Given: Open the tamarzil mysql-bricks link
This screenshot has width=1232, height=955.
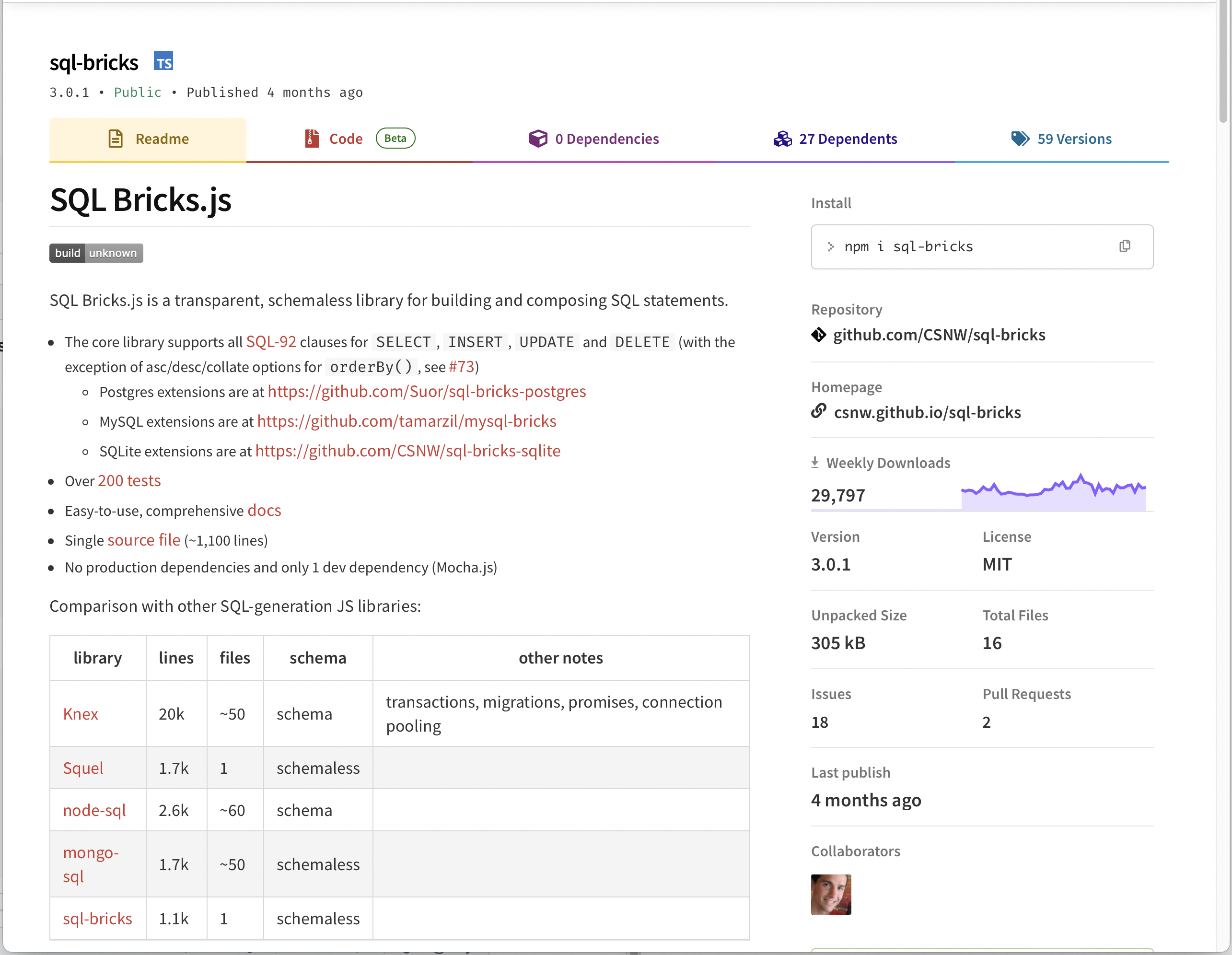Looking at the screenshot, I should point(407,421).
